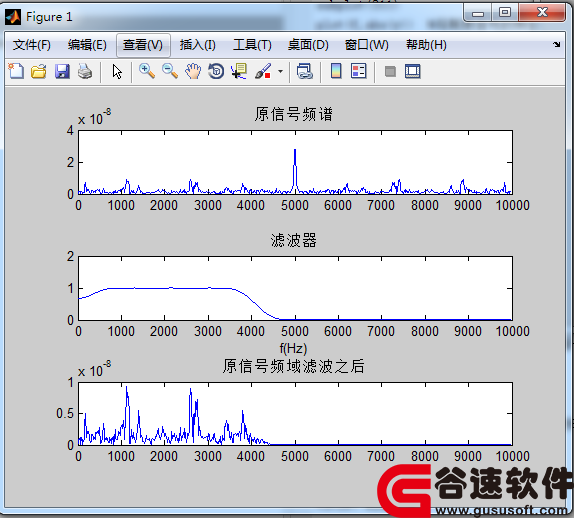Click the dock figure arrow in menu bar
574x518 pixels.
coord(556,44)
